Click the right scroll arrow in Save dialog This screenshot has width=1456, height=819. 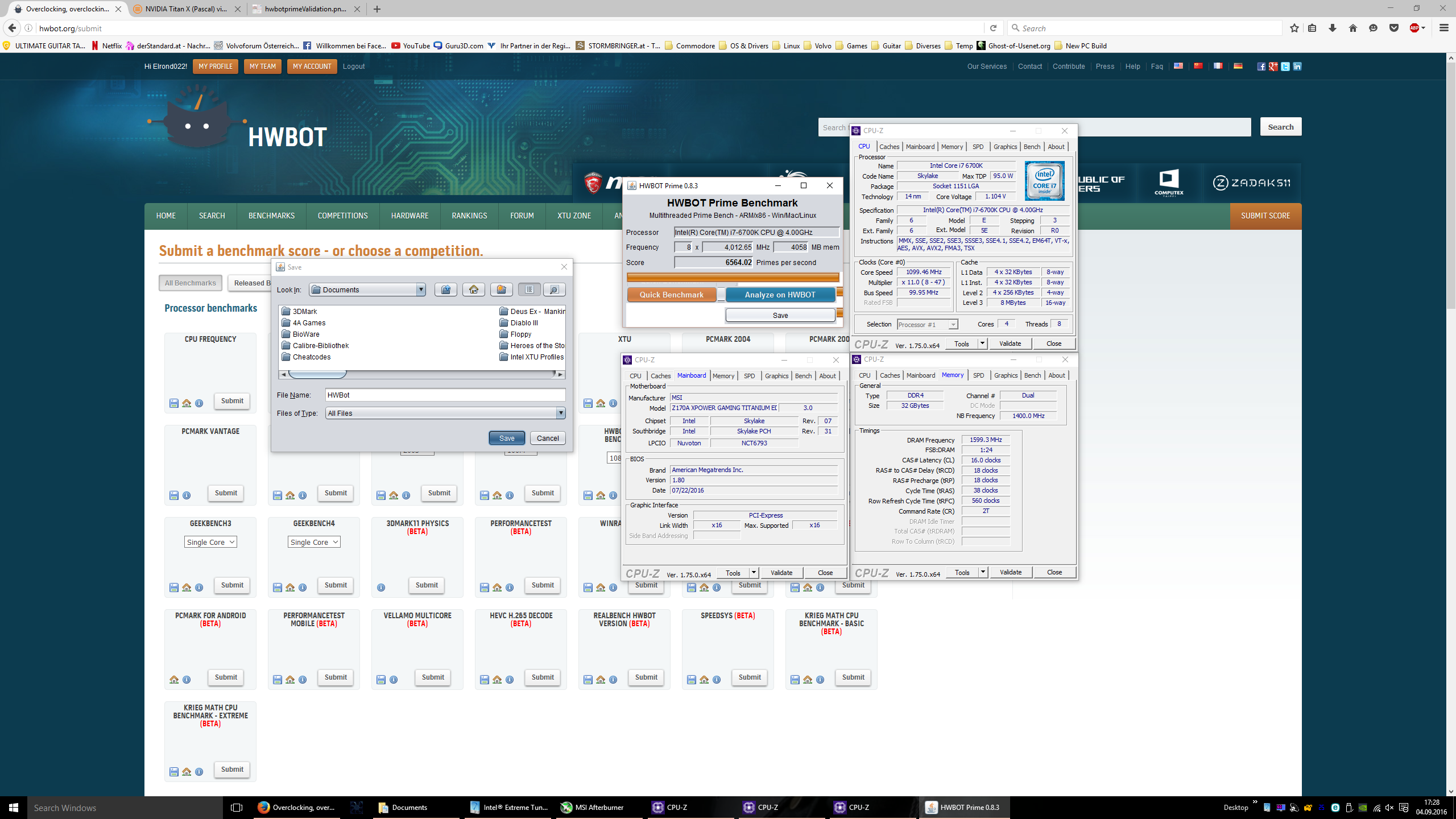click(x=560, y=374)
